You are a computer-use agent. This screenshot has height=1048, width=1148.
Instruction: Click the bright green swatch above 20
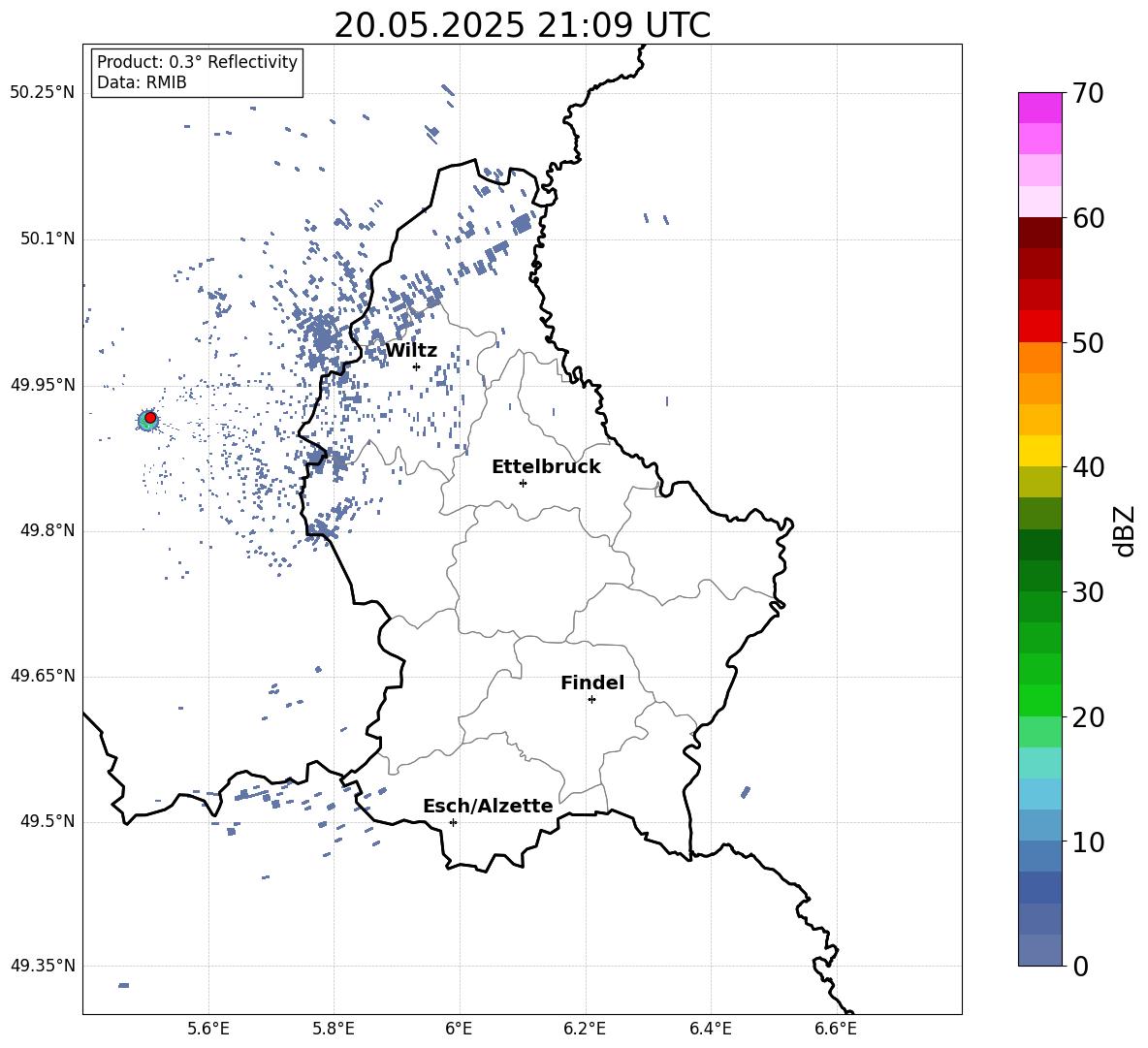[x=1040, y=700]
